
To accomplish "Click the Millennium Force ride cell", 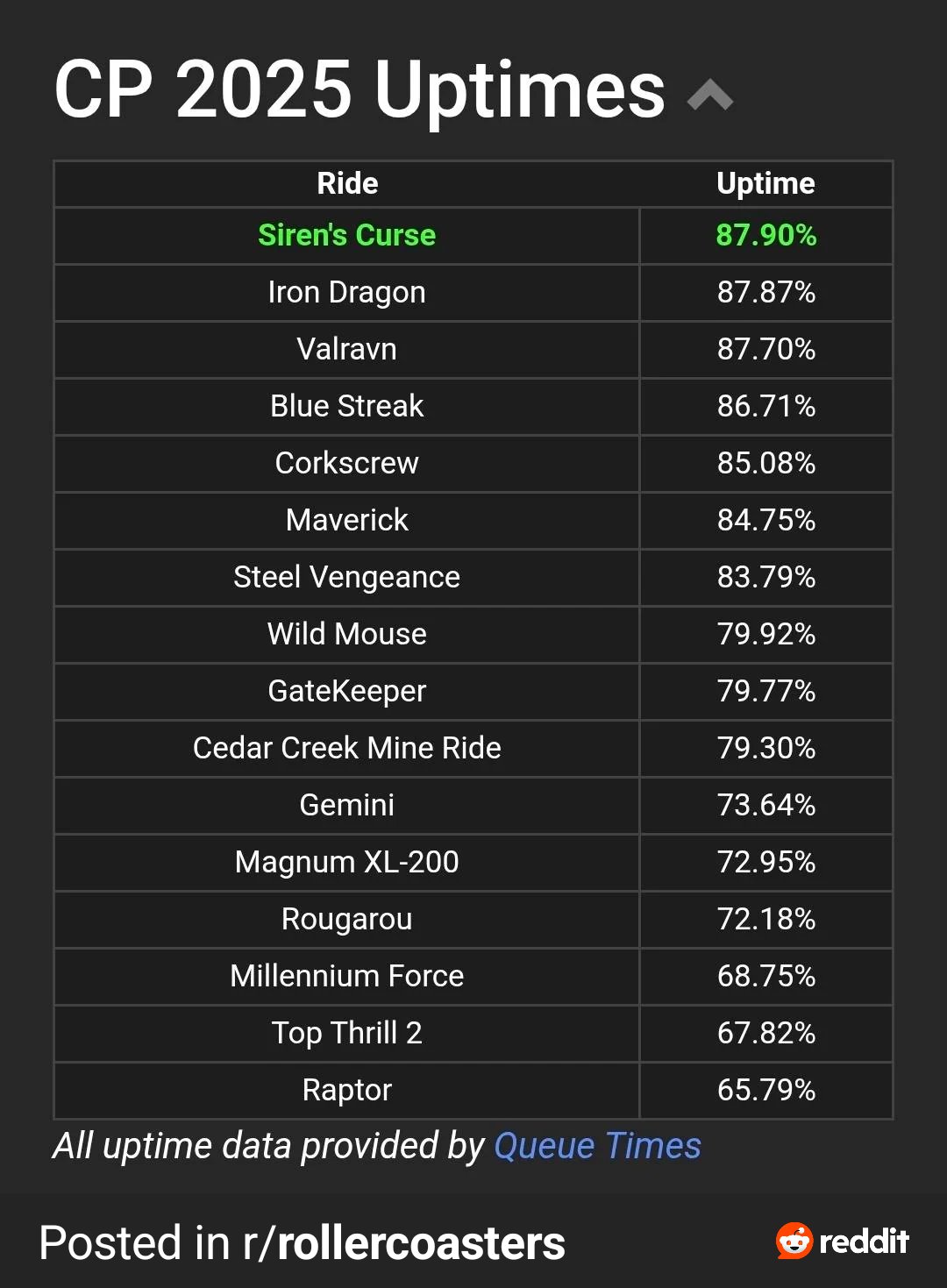I will coord(347,977).
